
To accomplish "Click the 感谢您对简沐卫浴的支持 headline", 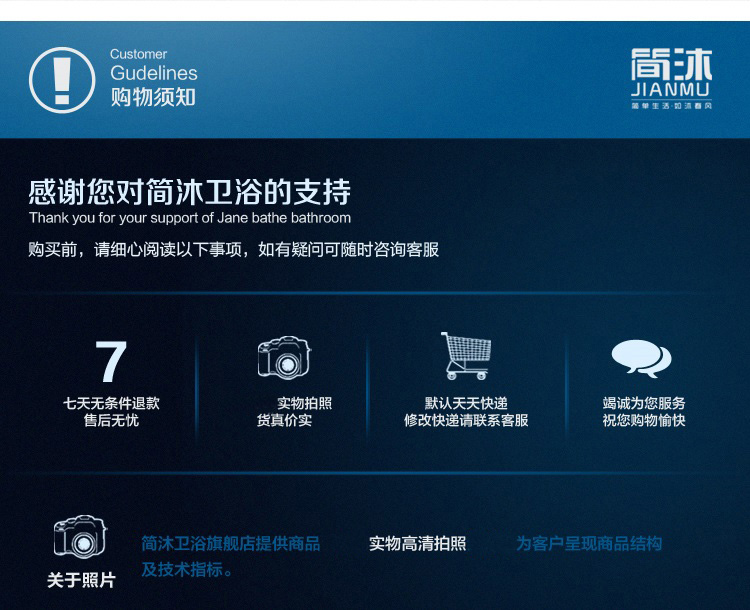I will point(190,192).
